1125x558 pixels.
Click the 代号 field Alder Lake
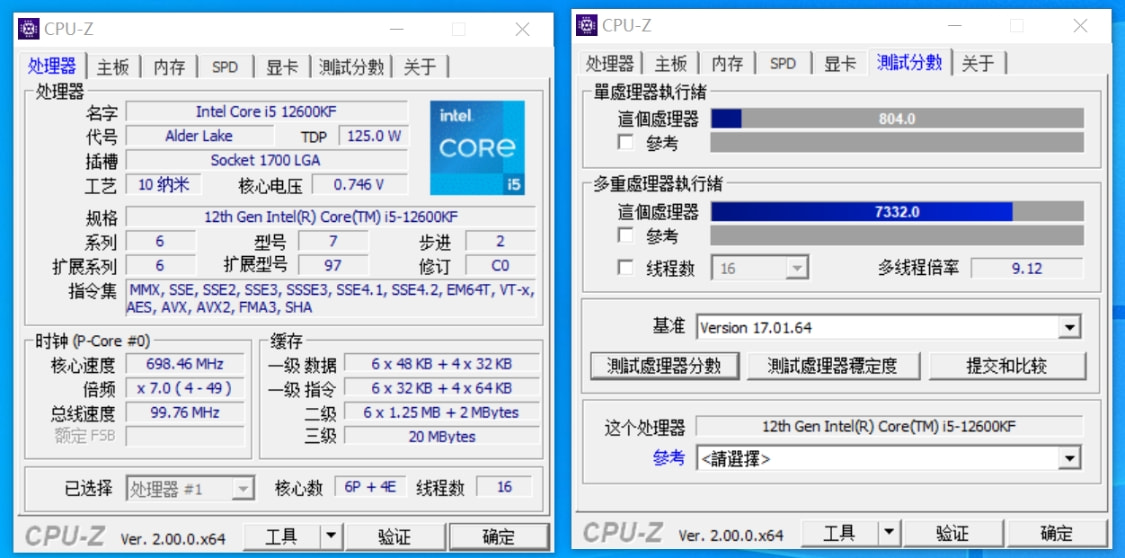click(199, 136)
